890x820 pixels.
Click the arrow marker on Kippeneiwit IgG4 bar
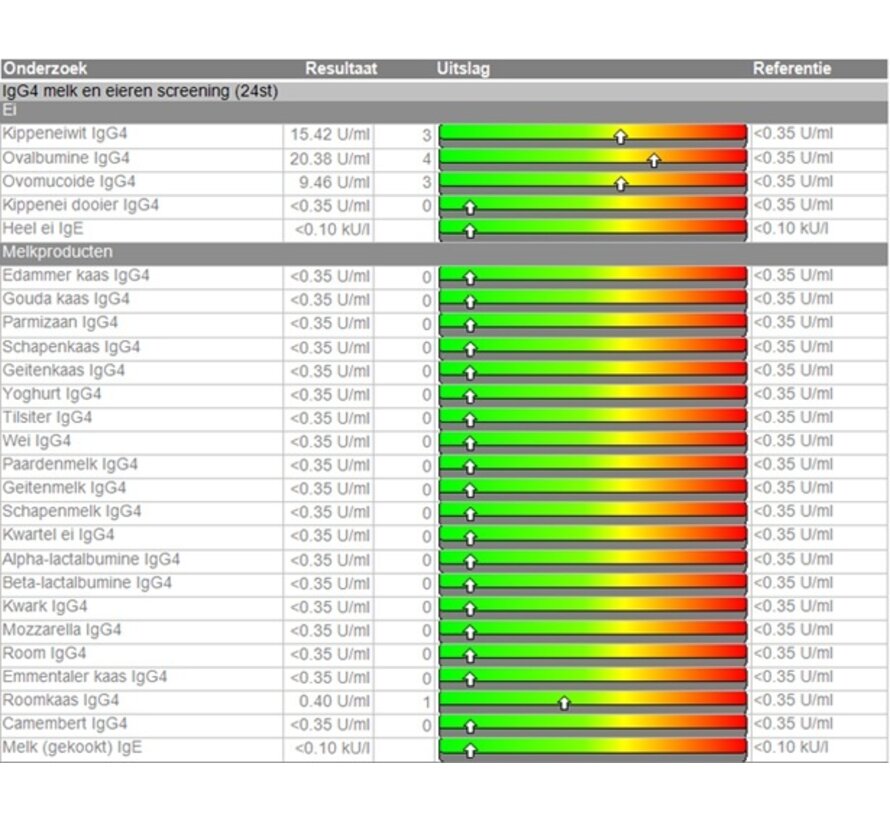pos(620,136)
